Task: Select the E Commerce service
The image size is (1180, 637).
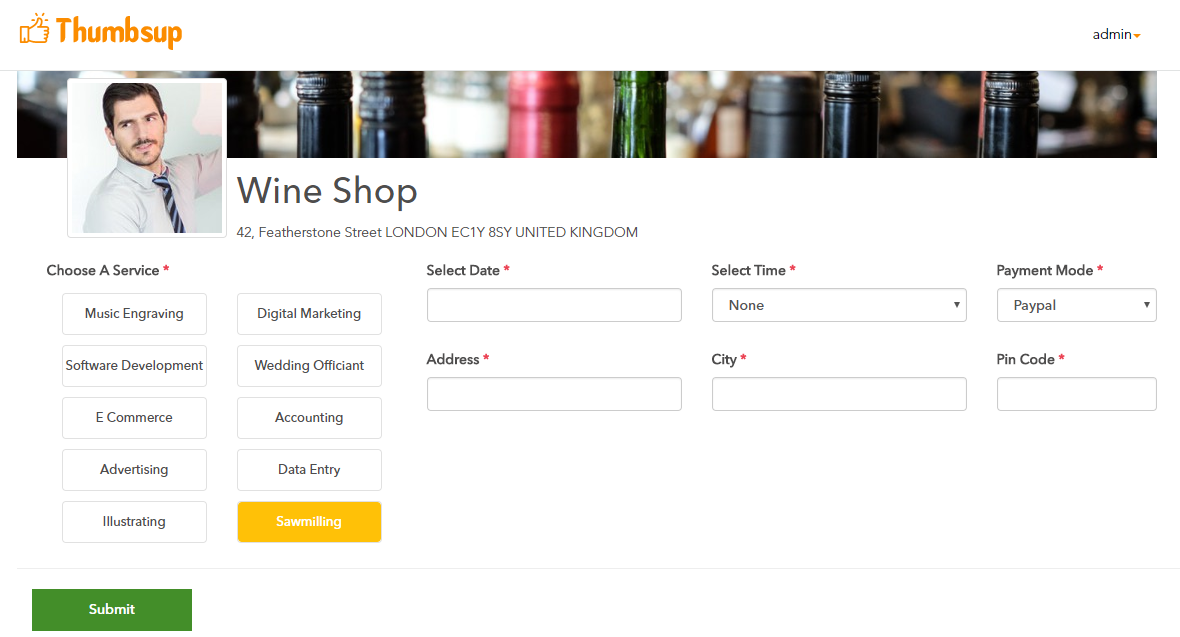Action: click(x=134, y=418)
